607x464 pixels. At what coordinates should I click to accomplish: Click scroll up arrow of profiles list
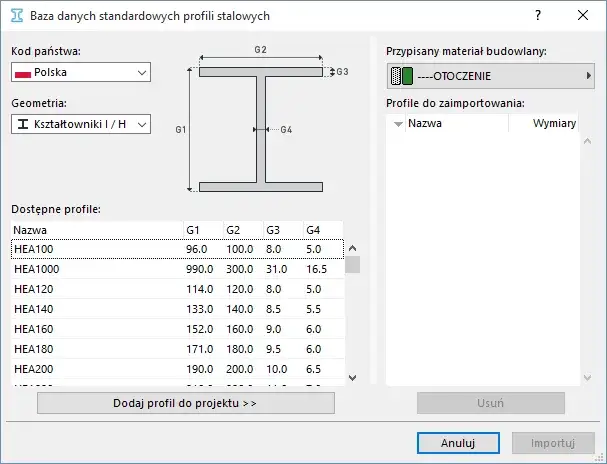click(352, 249)
